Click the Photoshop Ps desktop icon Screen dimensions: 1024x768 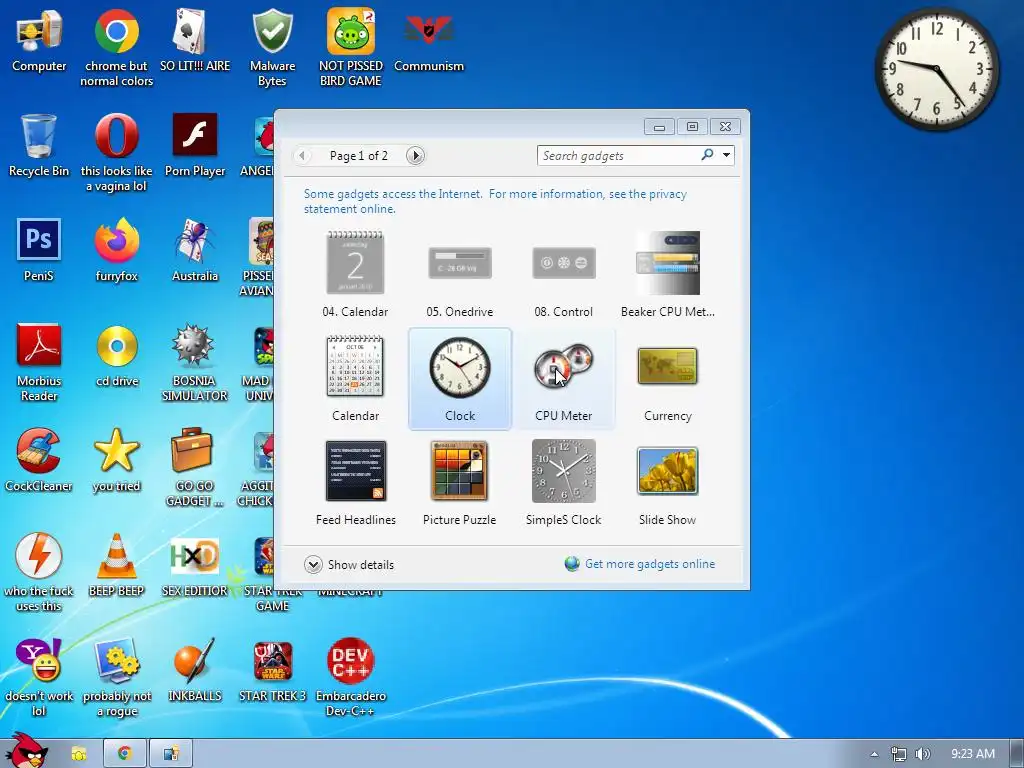(39, 250)
